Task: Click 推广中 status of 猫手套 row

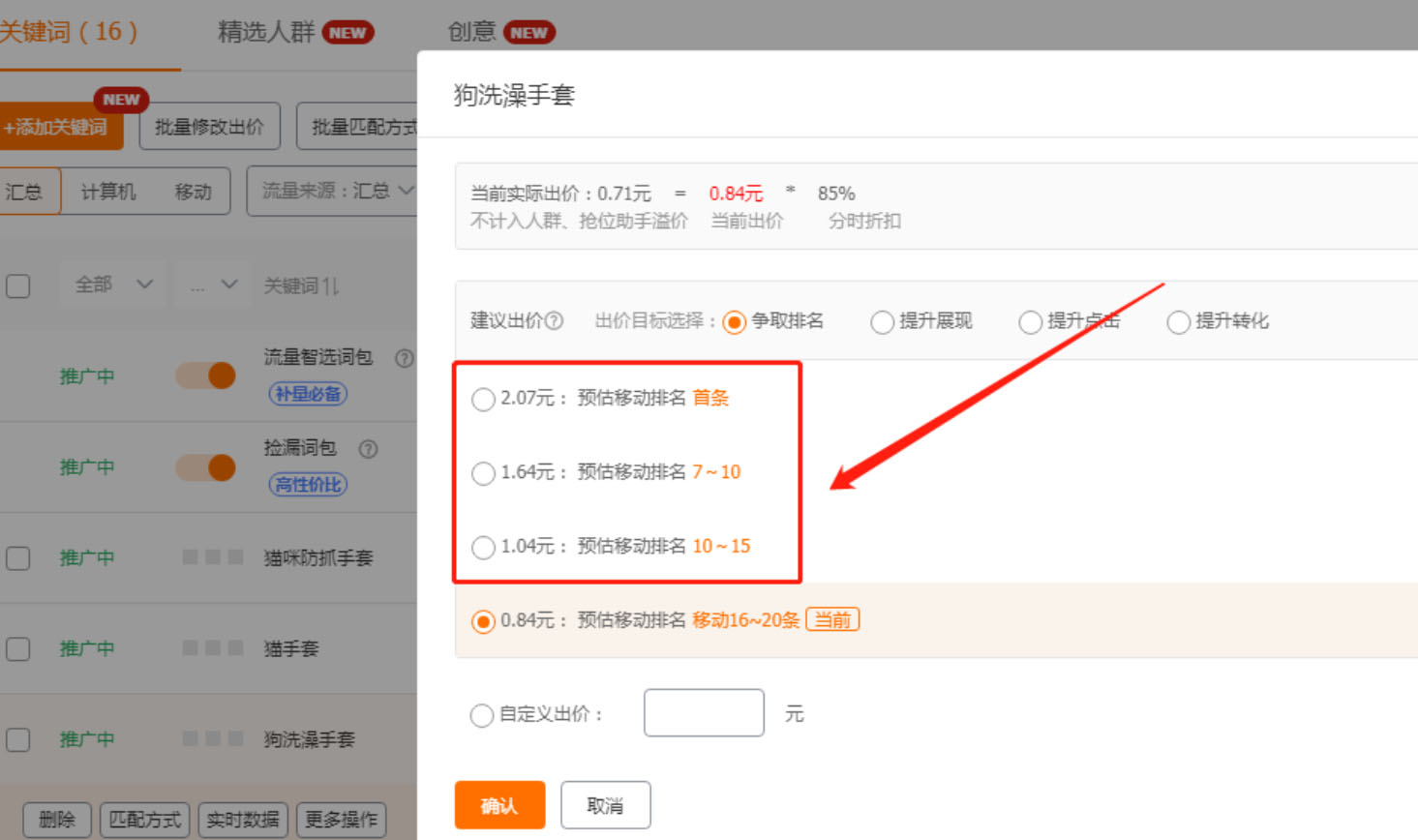Action: [87, 648]
